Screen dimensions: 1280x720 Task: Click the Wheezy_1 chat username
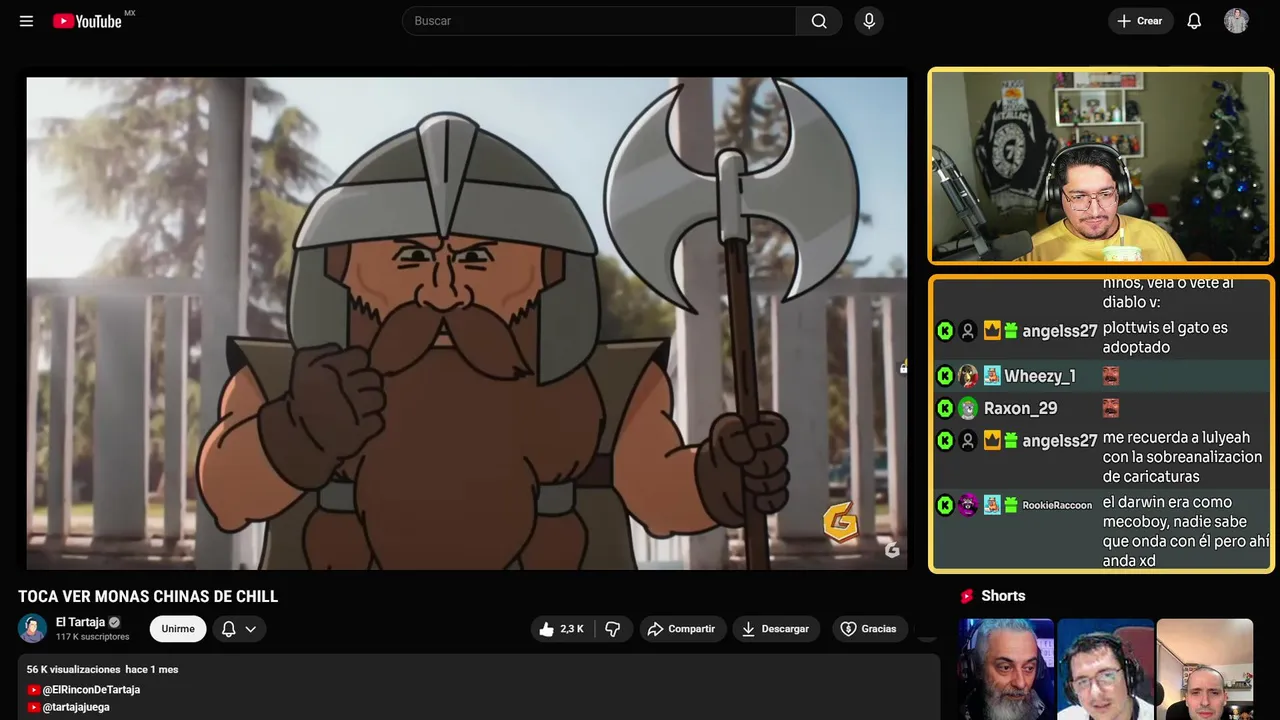pyautogui.click(x=1040, y=376)
